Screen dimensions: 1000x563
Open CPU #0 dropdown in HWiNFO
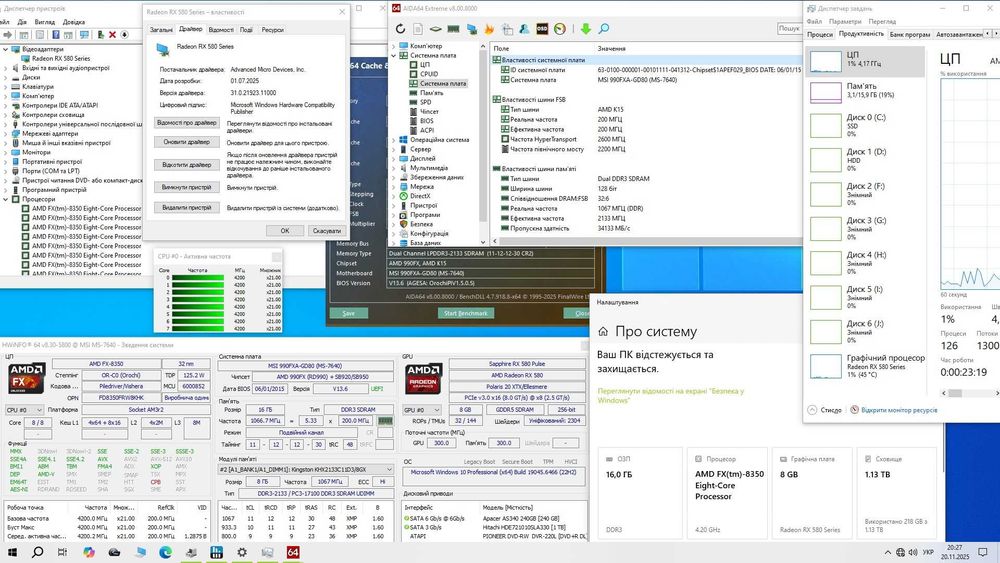(x=24, y=410)
